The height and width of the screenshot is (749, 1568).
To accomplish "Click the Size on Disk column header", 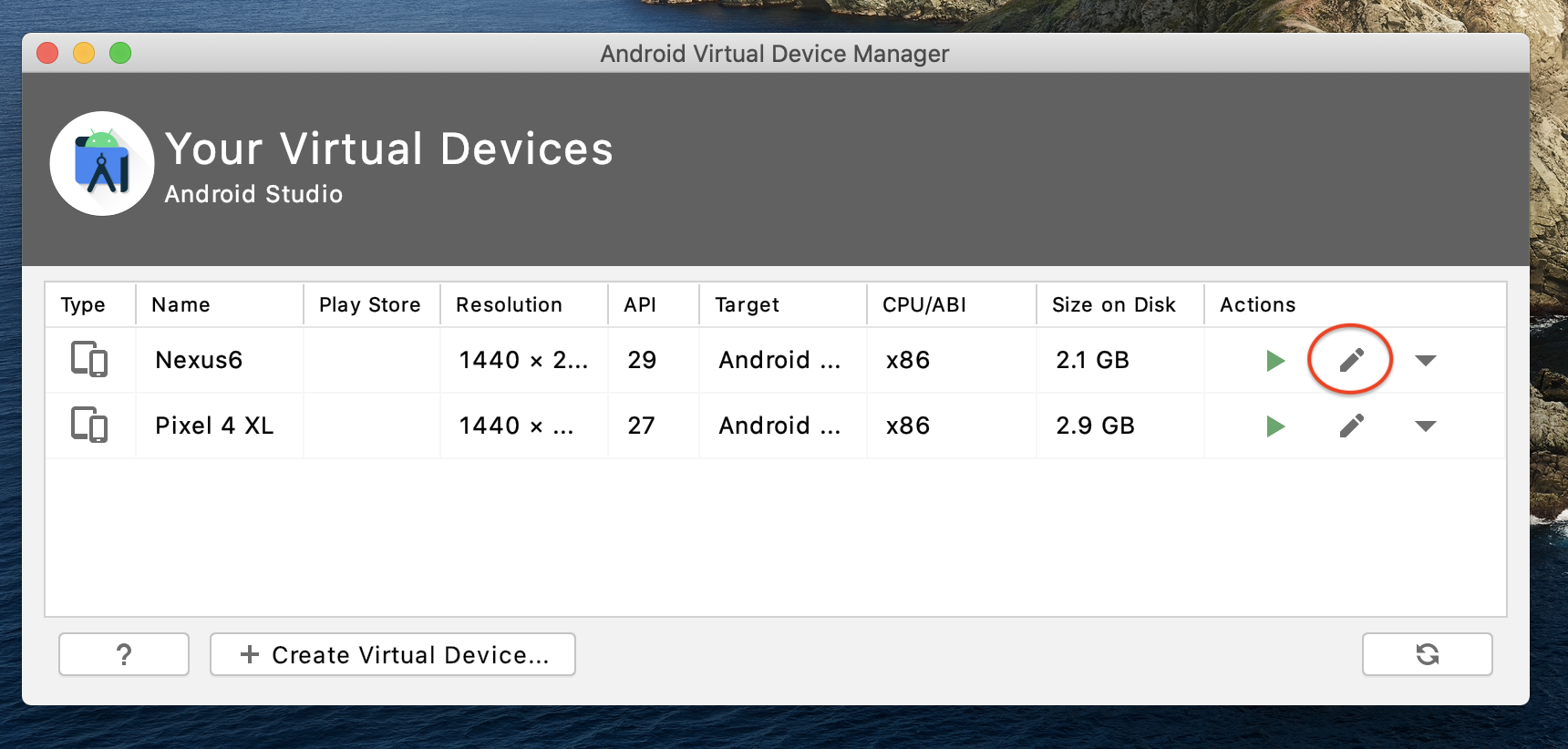I will tap(1113, 305).
